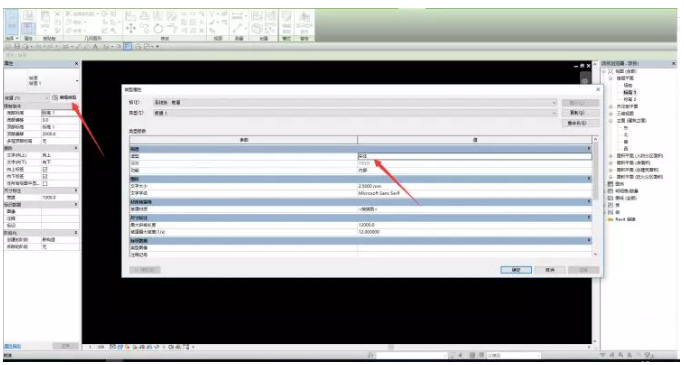Select the Modify tool in the ribbon
Image resolution: width=684 pixels, height=365 pixels.
click(12, 22)
